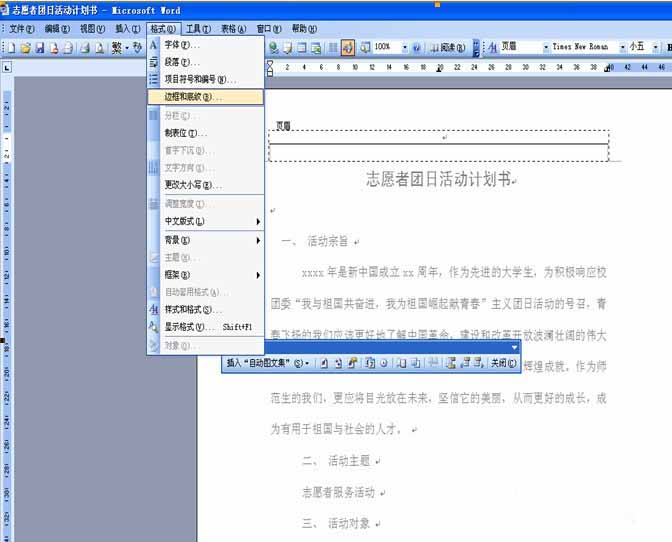Click the Insert Excel worksheet icon

coord(316,48)
